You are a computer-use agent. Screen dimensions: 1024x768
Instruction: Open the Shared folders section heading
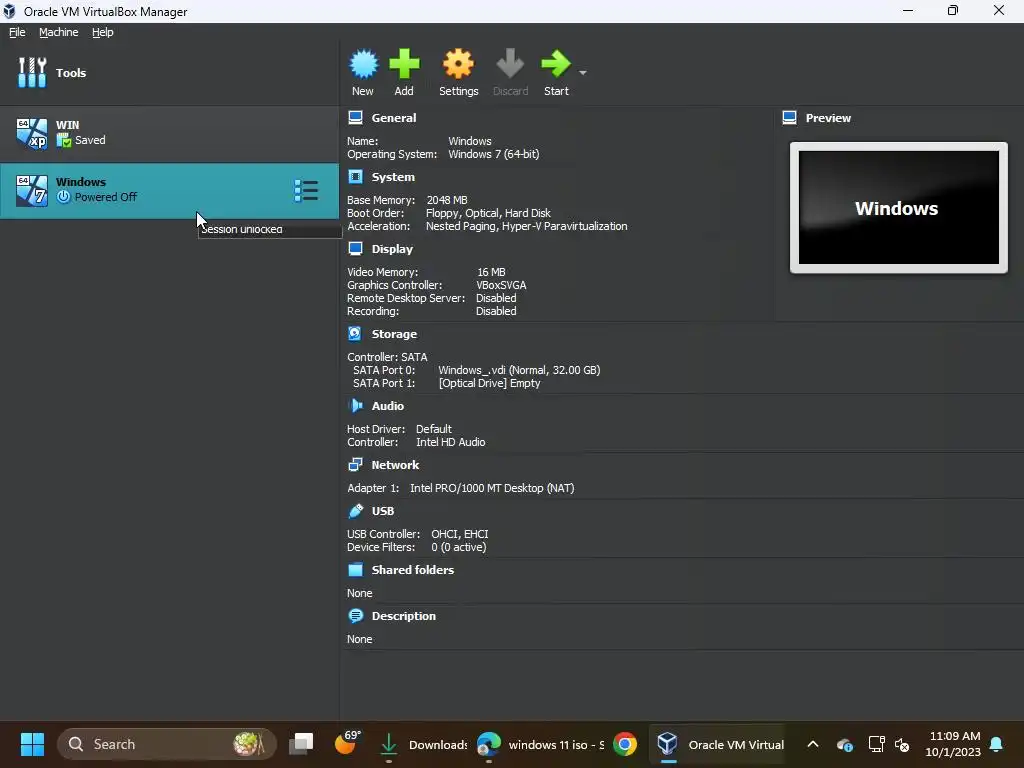413,570
